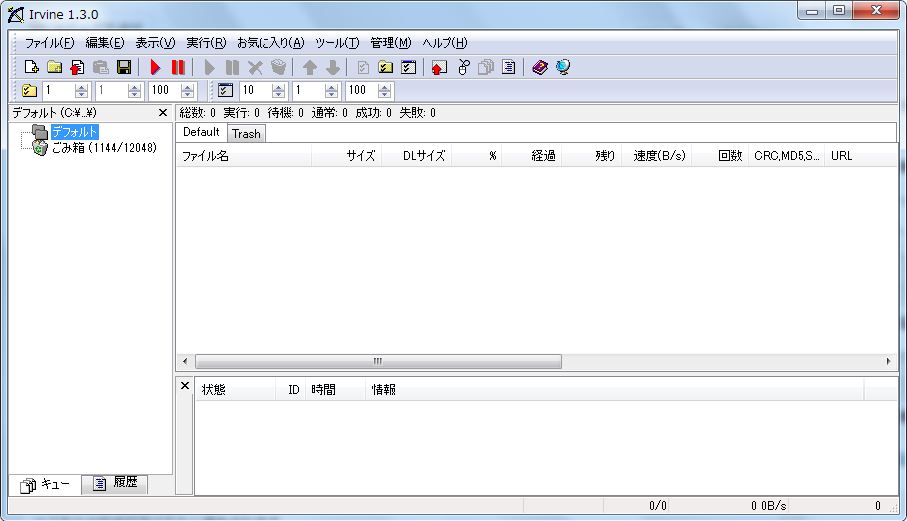Click the lined document list toolbar icon
Image resolution: width=907 pixels, height=521 pixels.
click(x=509, y=67)
